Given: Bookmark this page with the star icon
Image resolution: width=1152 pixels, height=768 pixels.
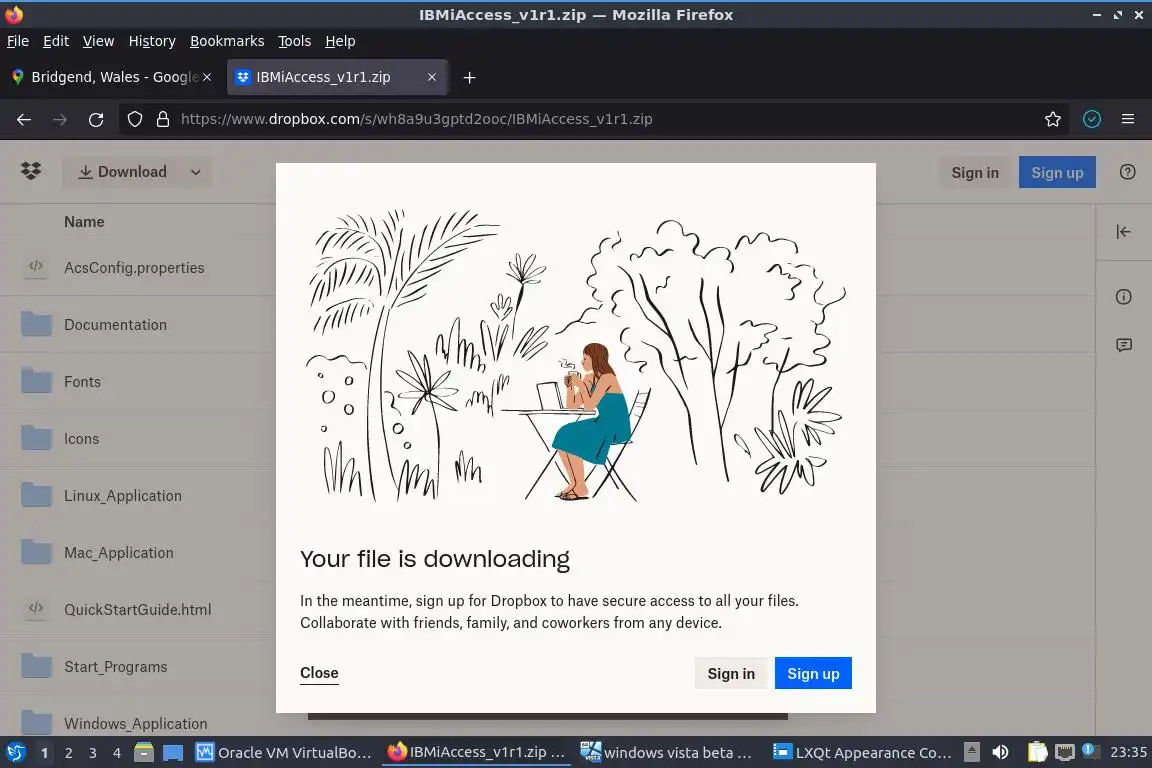Looking at the screenshot, I should (x=1052, y=119).
